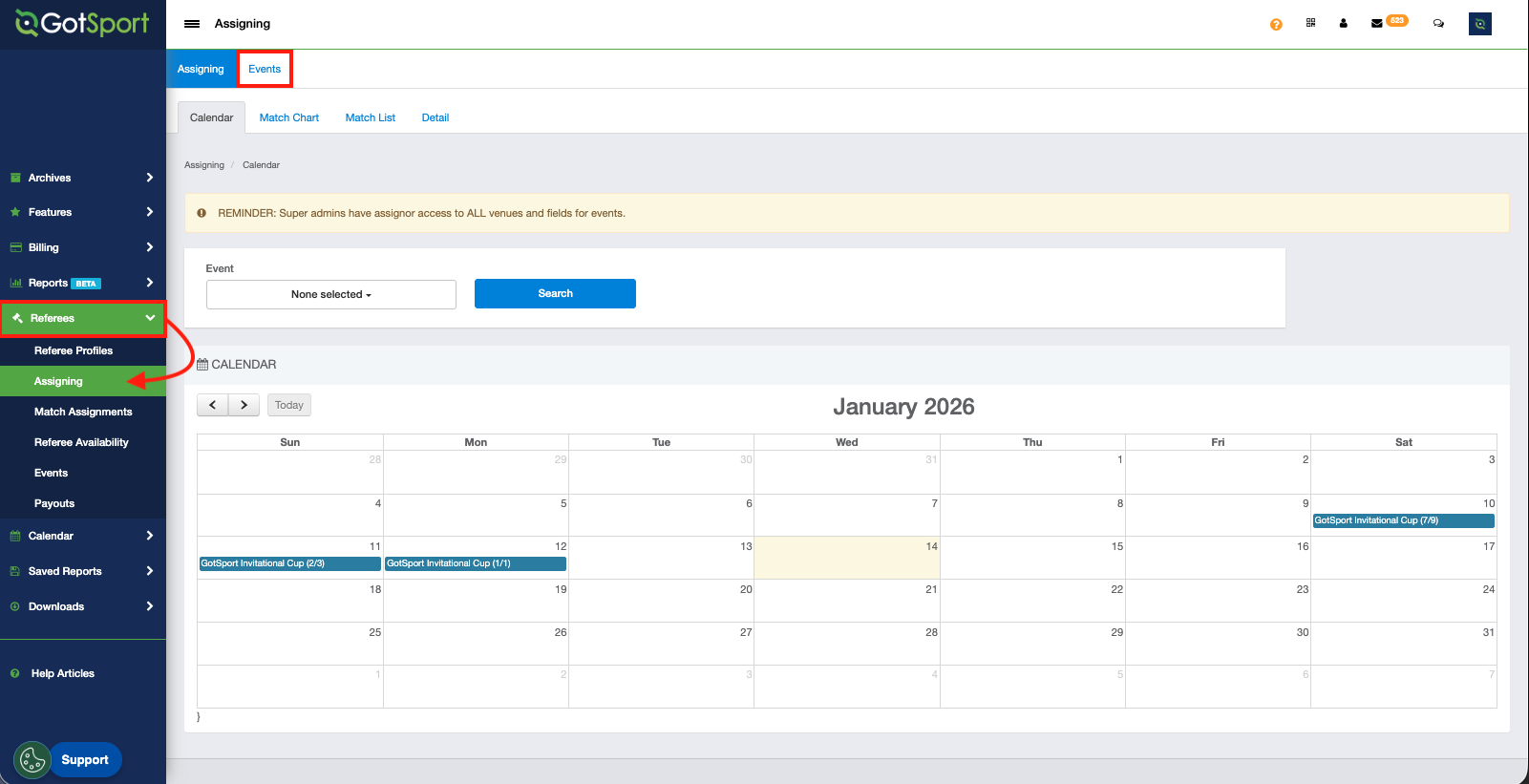This screenshot has width=1529, height=784.
Task: Go to next month arrow
Action: point(244,405)
